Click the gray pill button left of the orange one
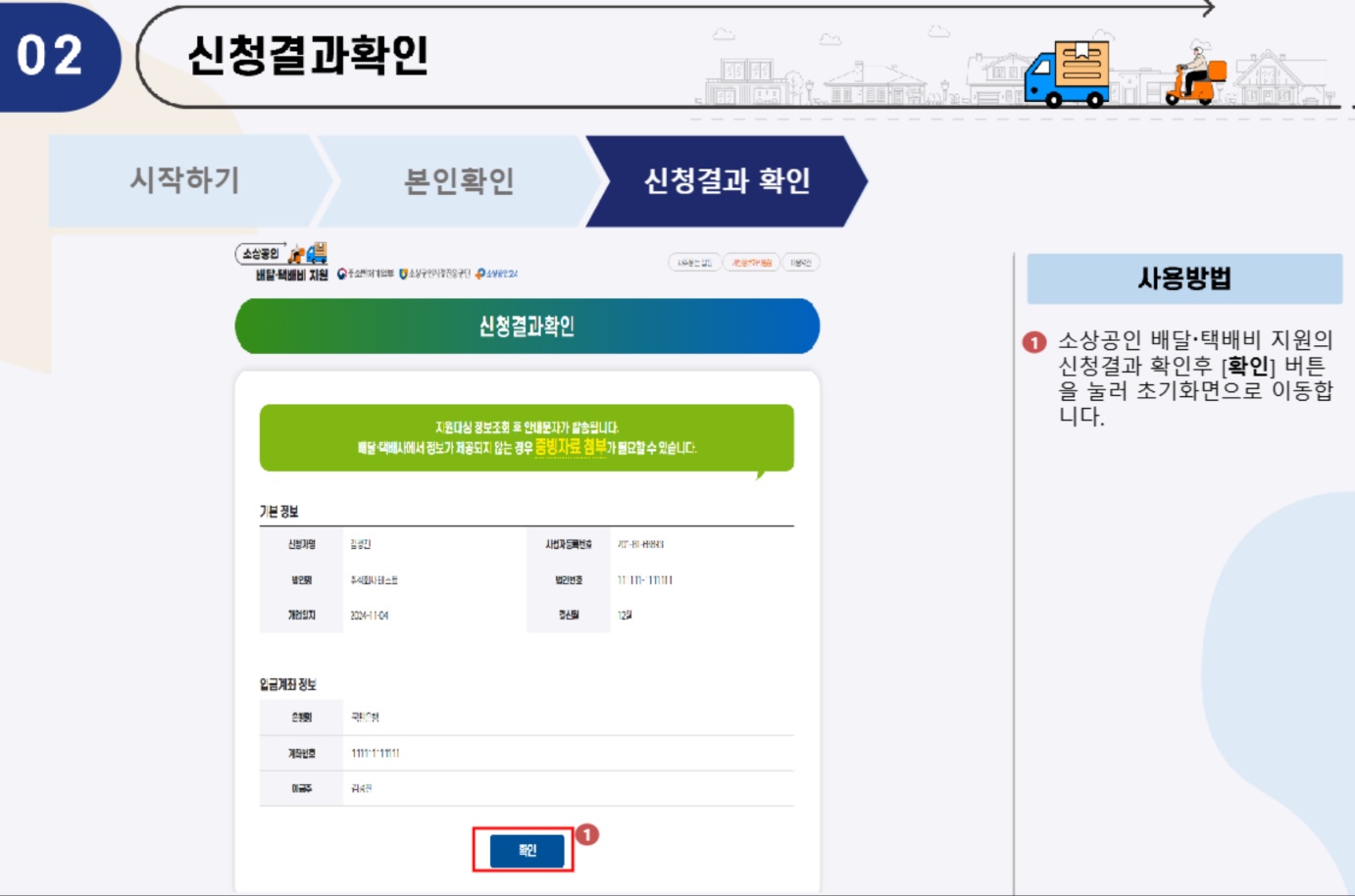 click(694, 263)
